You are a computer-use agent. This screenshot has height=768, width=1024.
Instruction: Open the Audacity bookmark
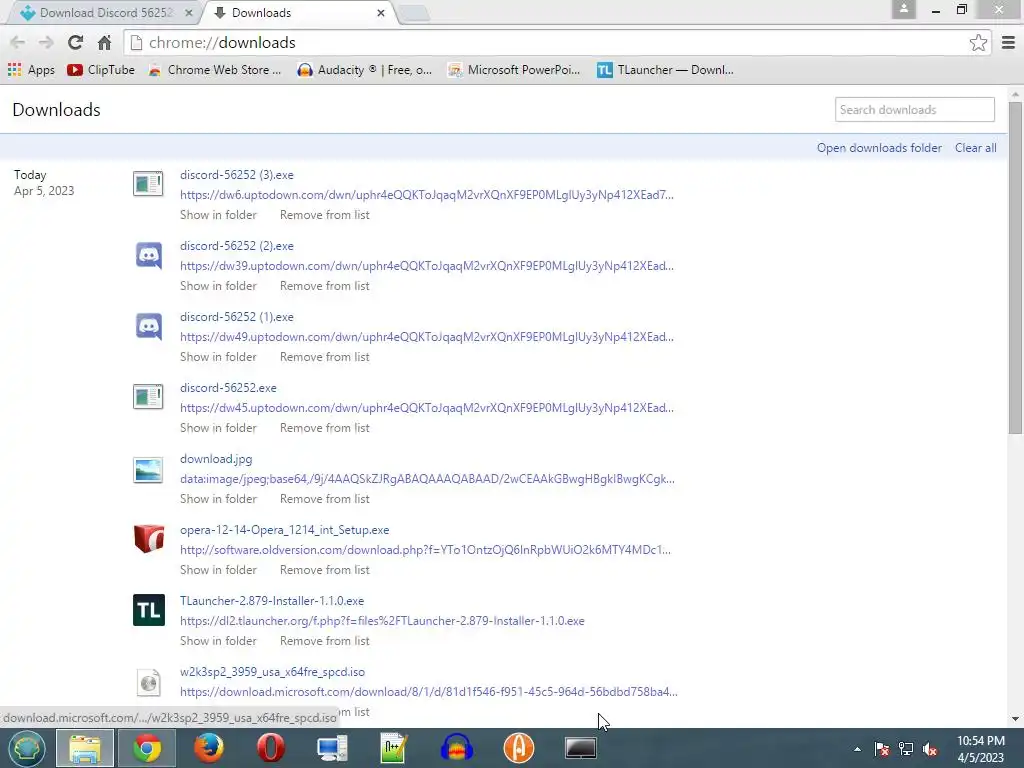click(x=364, y=70)
